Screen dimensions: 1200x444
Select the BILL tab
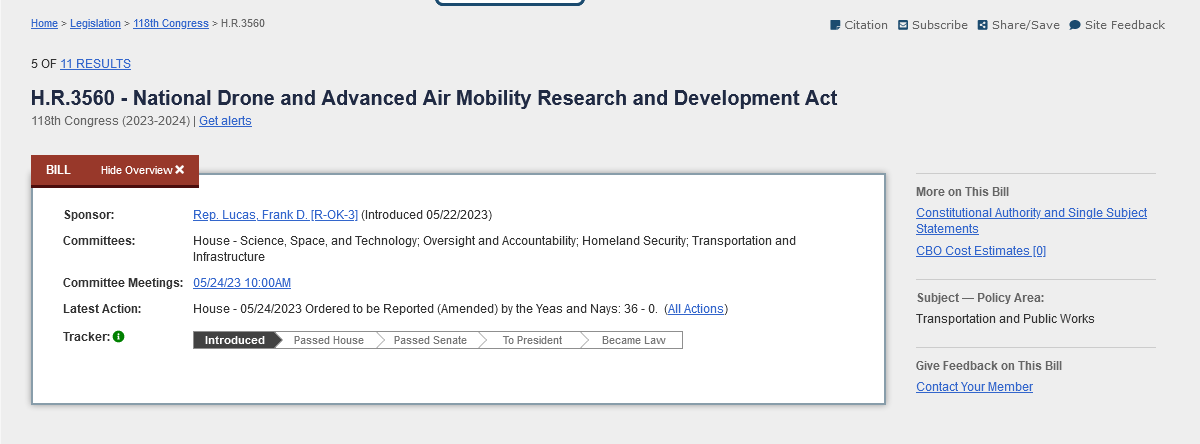[58, 170]
